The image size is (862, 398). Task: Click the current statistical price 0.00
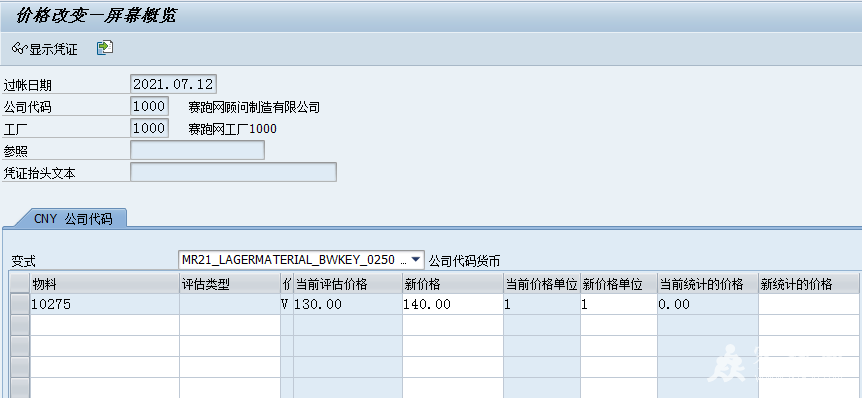coord(708,304)
